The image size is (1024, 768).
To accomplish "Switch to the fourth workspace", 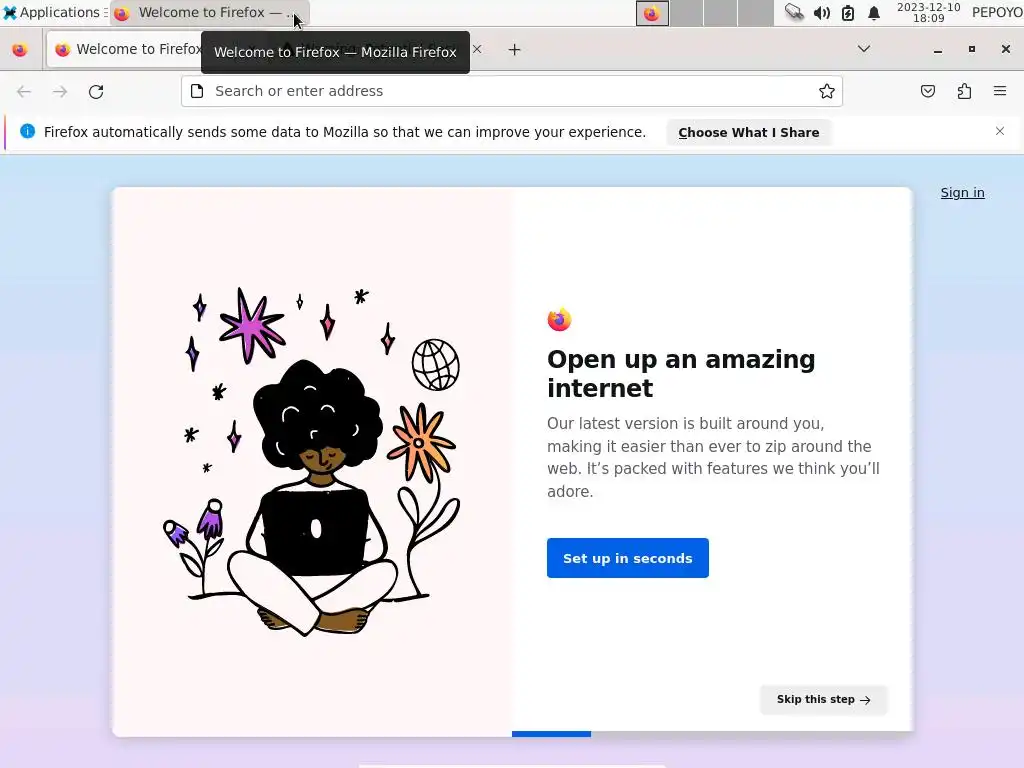I will coord(755,13).
